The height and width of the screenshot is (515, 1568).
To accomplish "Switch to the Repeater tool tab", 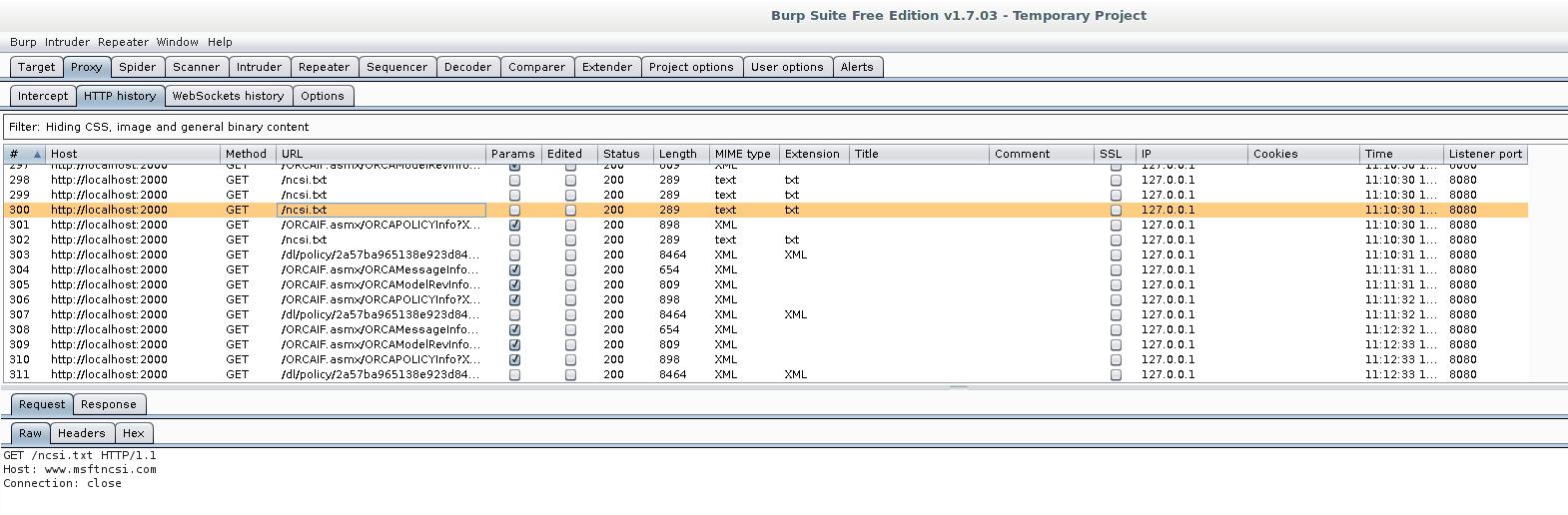I will click(324, 67).
